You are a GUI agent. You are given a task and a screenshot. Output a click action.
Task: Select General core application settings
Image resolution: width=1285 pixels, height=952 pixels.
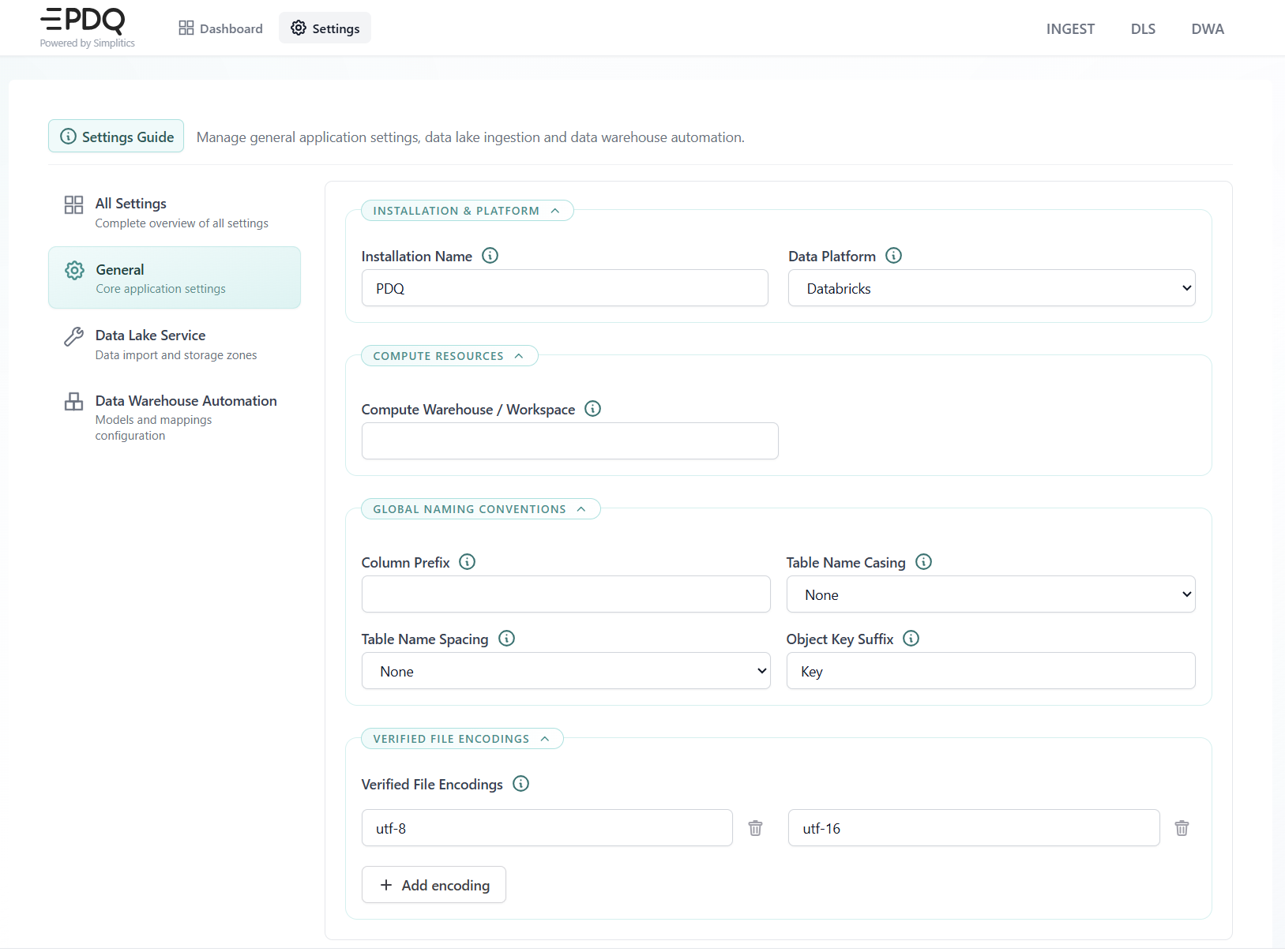coord(175,278)
